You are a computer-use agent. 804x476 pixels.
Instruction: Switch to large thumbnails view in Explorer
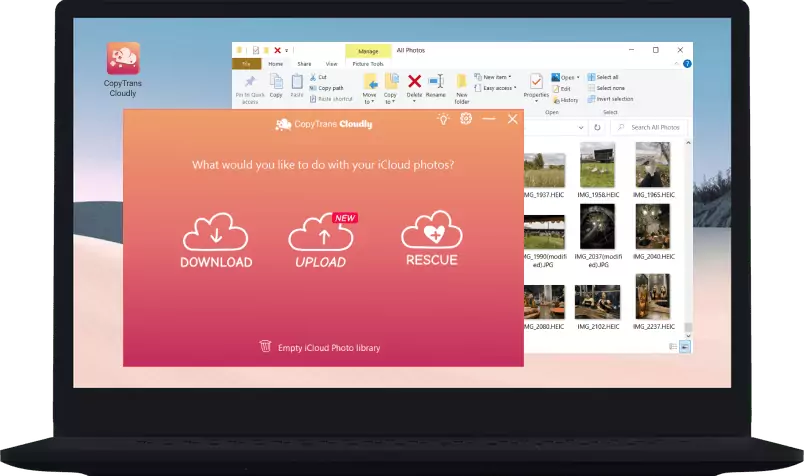(685, 347)
